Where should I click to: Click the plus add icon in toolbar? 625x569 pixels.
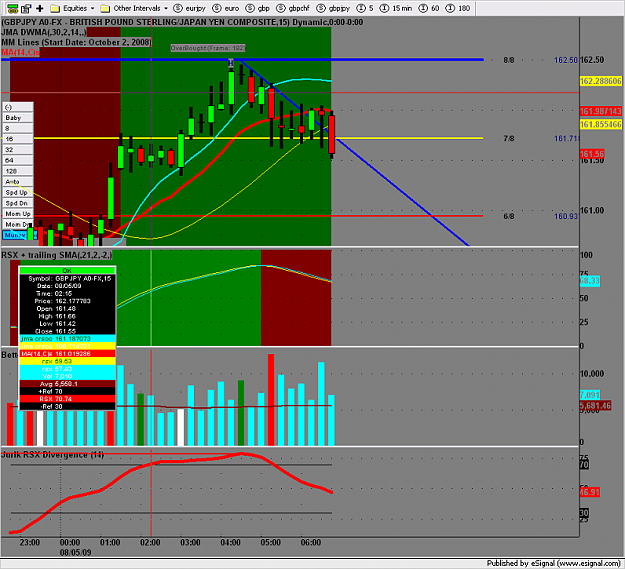tap(39, 8)
